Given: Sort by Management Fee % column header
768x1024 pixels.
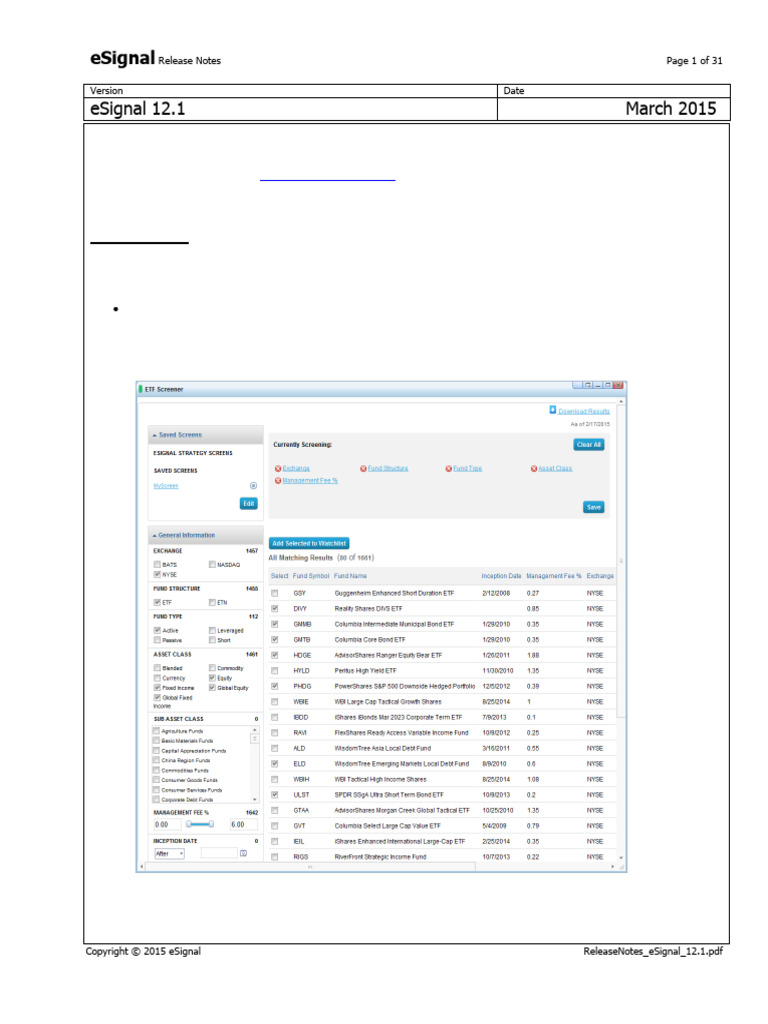Looking at the screenshot, I should (x=553, y=576).
